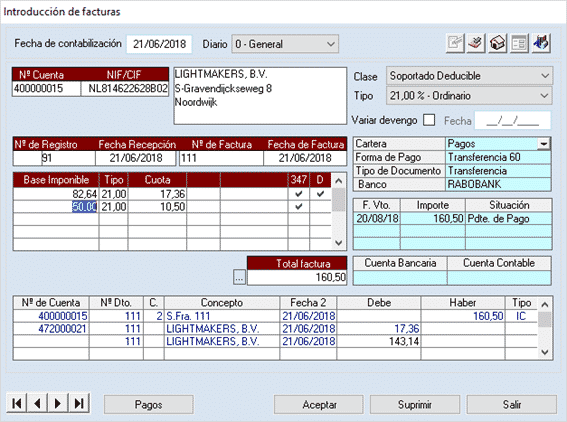
Task: Click the Aceptar button
Action: pyautogui.click(x=319, y=405)
